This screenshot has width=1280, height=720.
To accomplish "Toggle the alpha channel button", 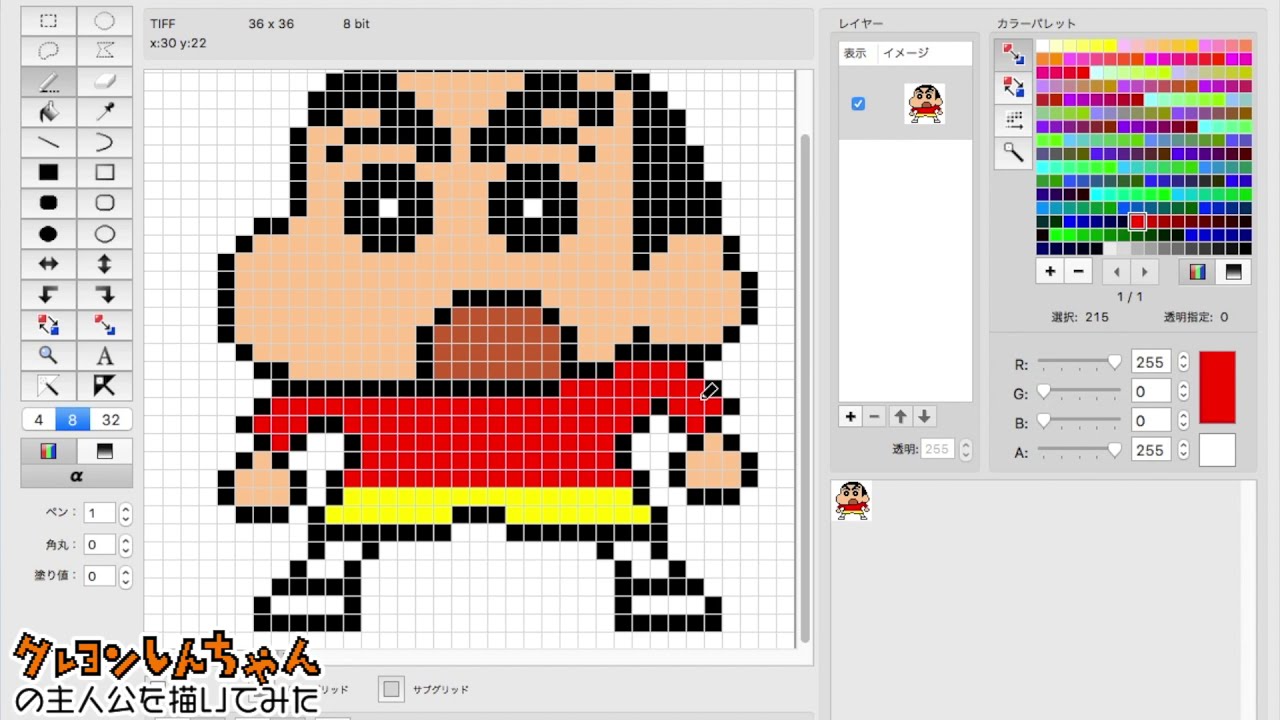I will click(x=76, y=476).
